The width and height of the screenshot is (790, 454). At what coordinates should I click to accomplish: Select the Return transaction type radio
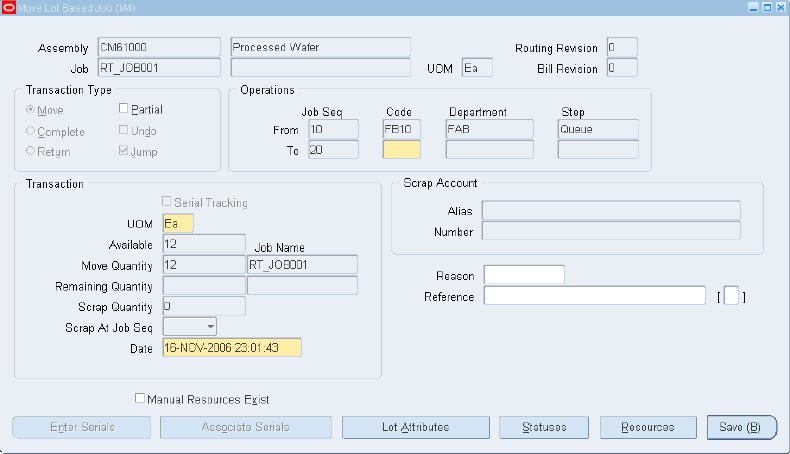[x=30, y=151]
